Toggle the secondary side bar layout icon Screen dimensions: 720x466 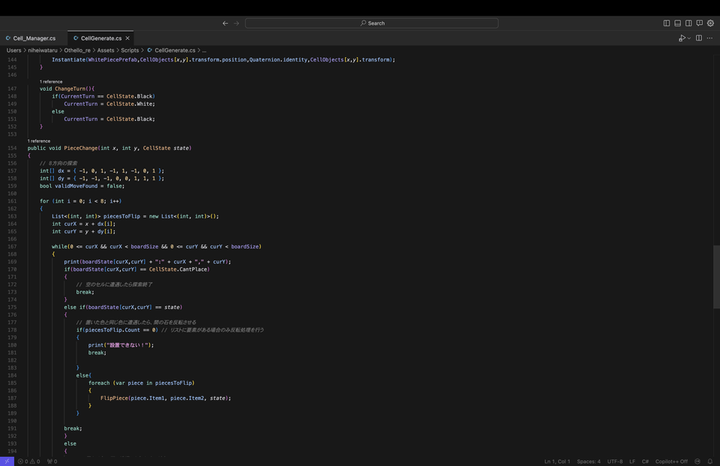point(688,23)
